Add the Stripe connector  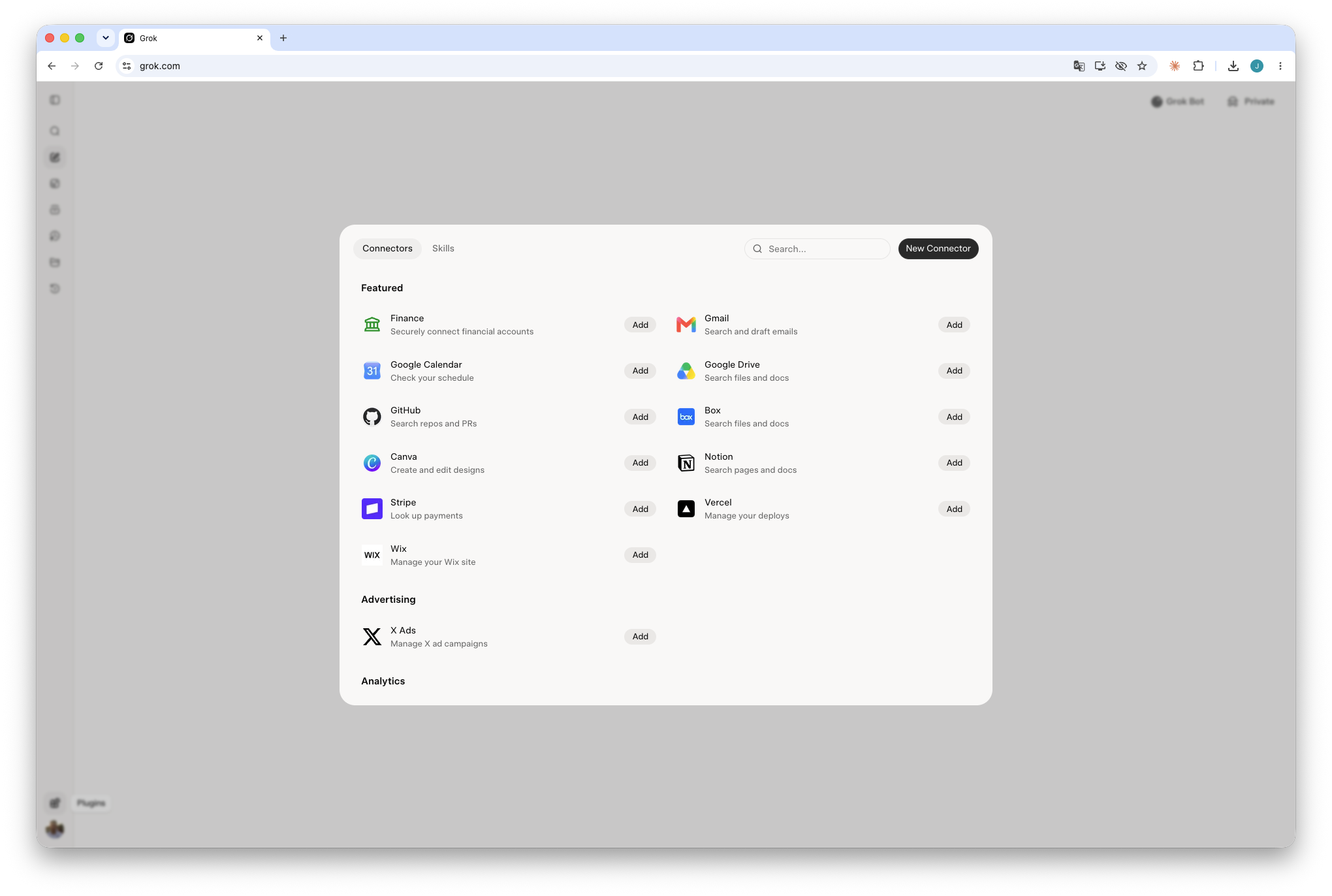640,509
